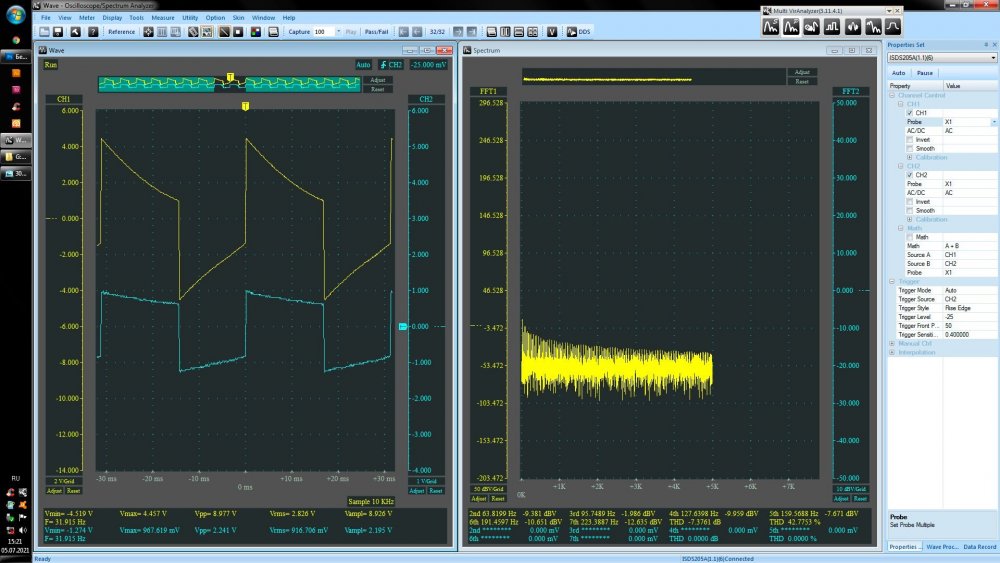Enable the Invert checkbox under CH1

(909, 140)
